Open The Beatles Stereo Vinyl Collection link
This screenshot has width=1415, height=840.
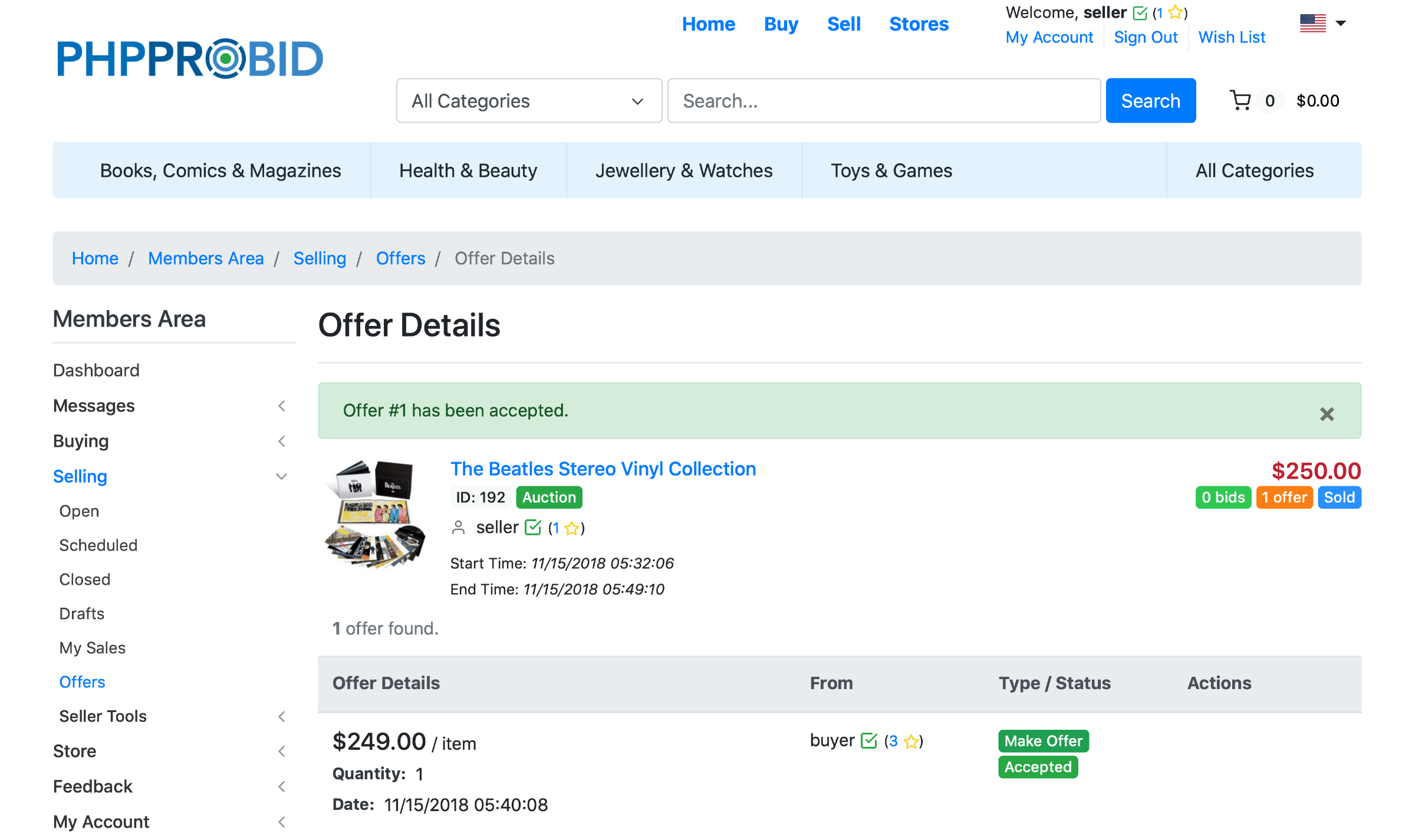603,469
